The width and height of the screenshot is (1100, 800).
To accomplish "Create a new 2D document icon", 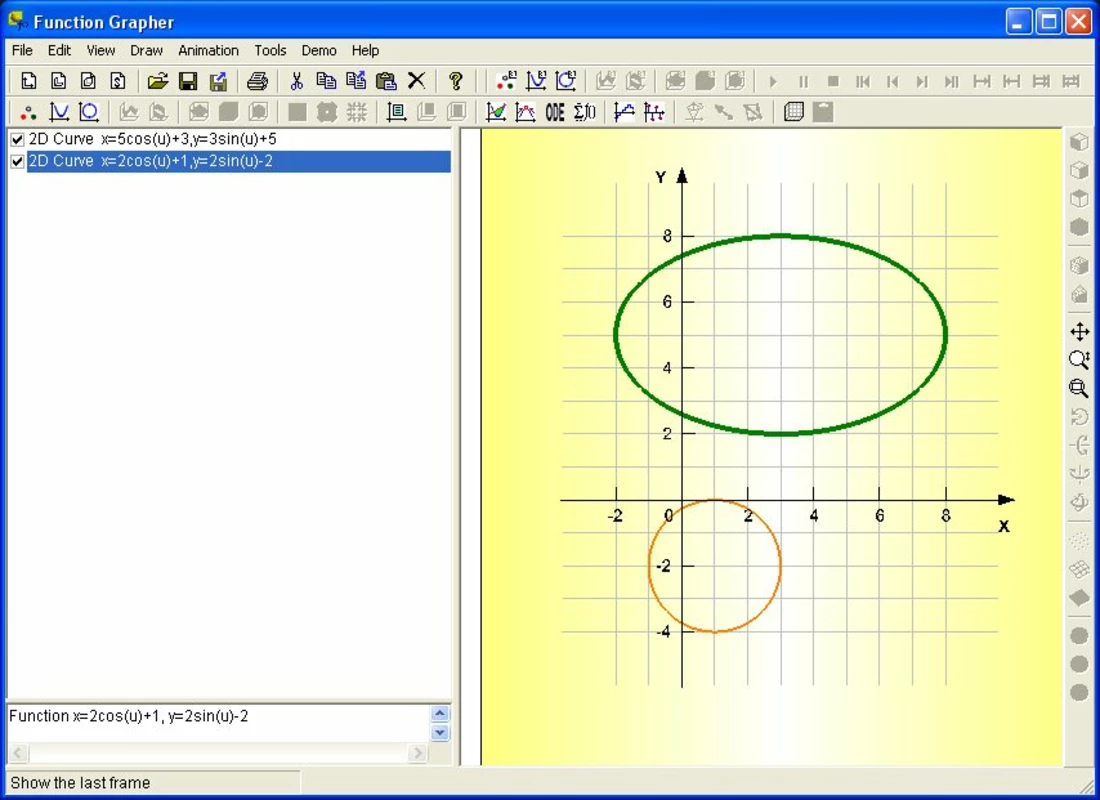I will [x=29, y=81].
